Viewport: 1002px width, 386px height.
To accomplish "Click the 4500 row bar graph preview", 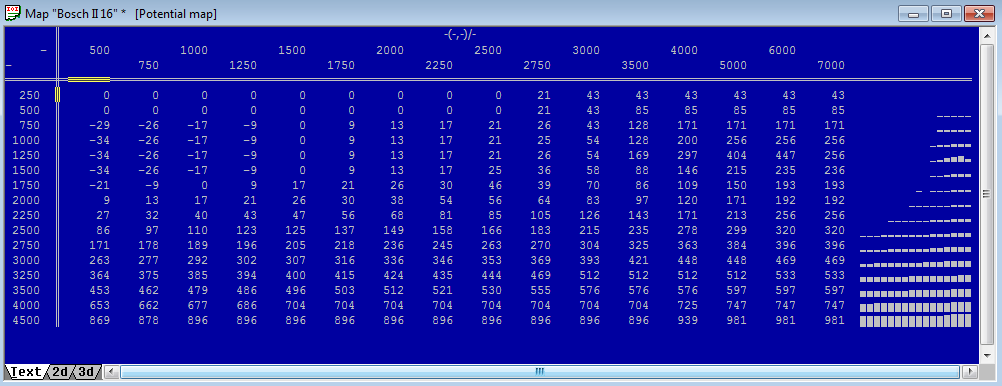I will pyautogui.click(x=915, y=320).
